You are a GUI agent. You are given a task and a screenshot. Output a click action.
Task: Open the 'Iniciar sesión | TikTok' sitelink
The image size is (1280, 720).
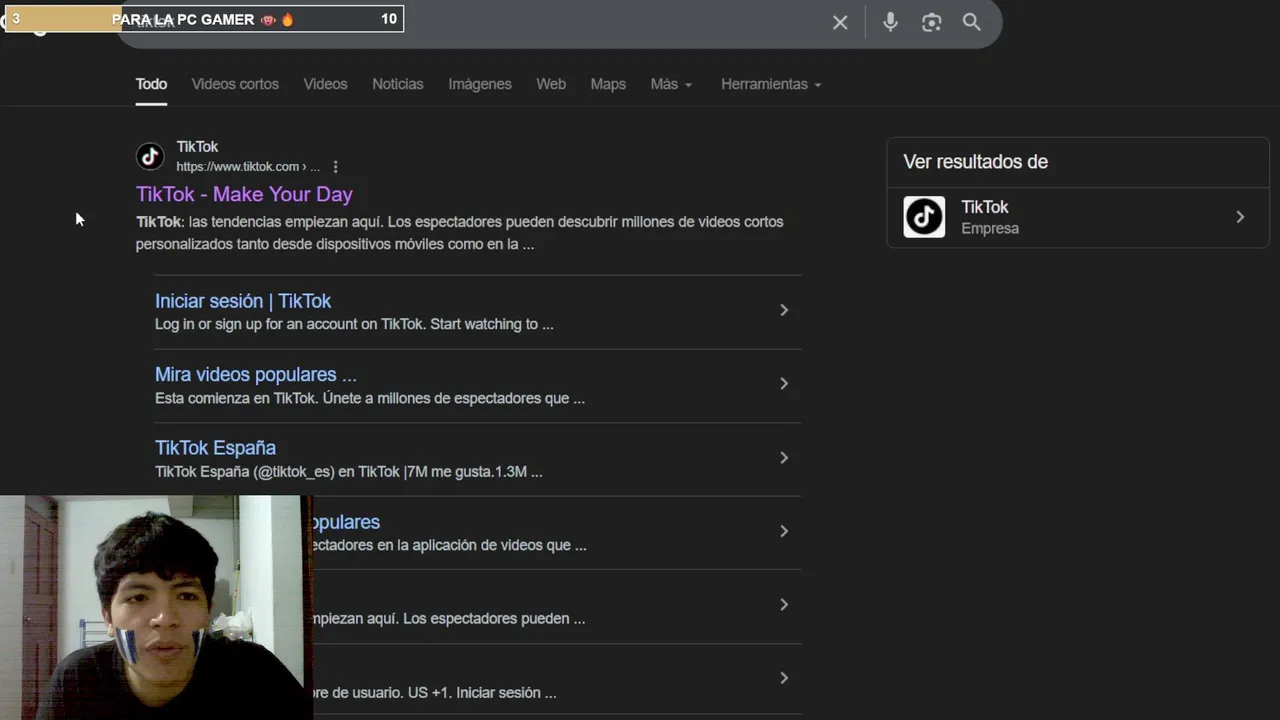(x=243, y=301)
